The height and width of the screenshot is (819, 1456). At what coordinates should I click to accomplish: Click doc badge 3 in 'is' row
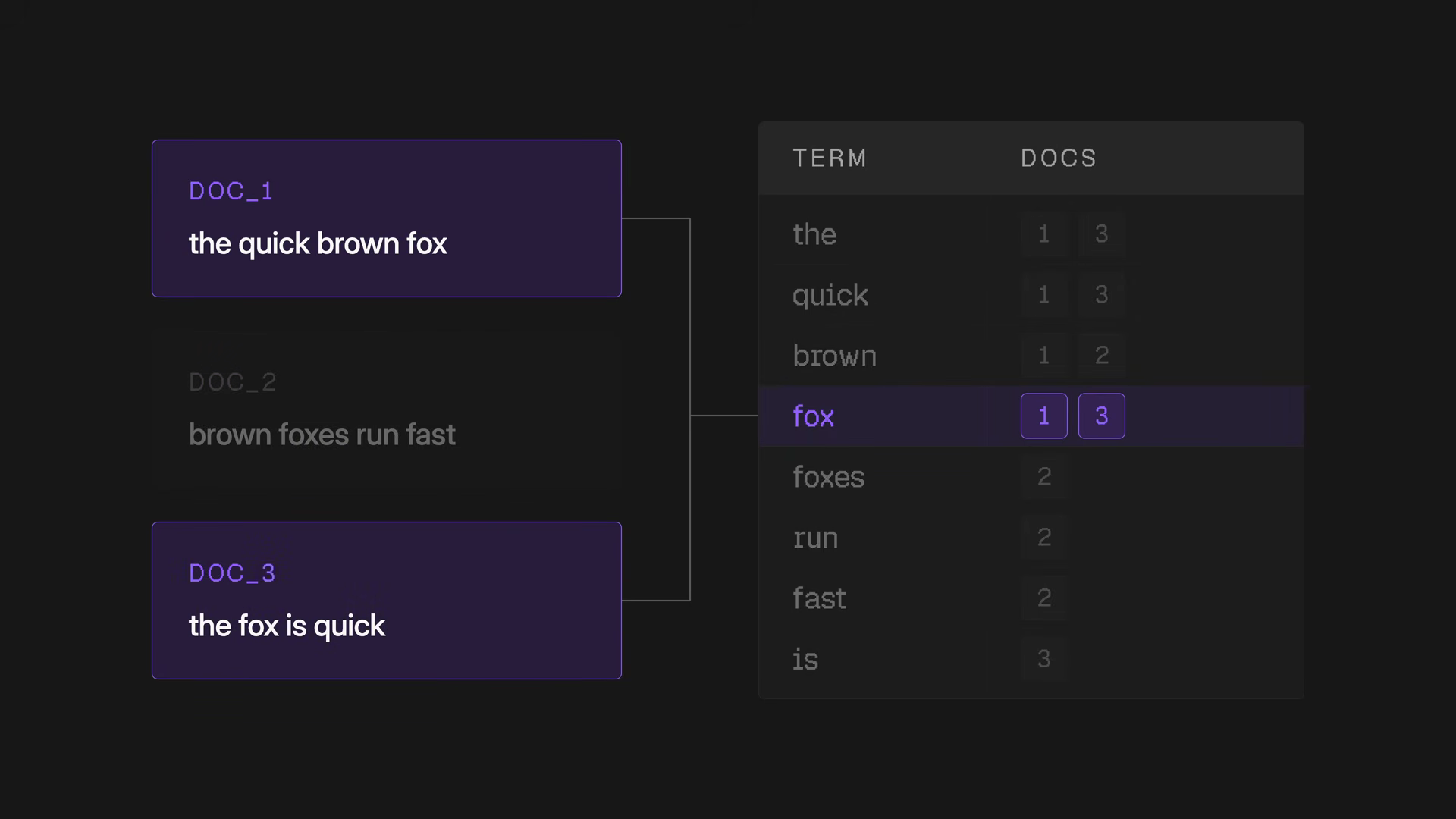[1044, 658]
